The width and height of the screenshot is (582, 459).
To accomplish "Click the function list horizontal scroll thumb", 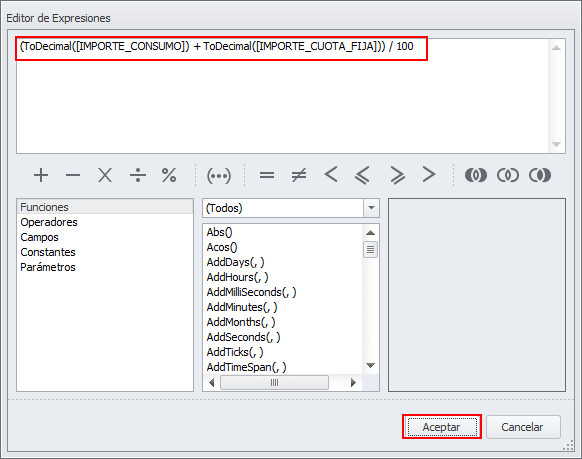I will [x=274, y=383].
